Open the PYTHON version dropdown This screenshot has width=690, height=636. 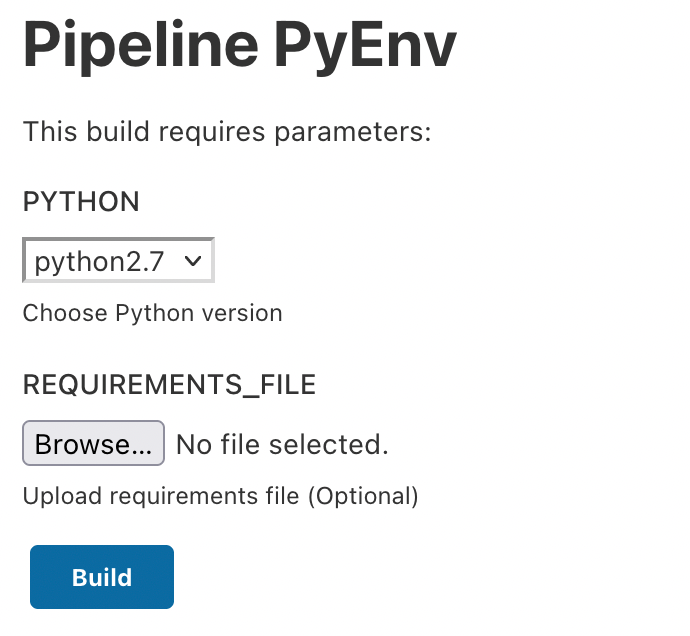(118, 262)
